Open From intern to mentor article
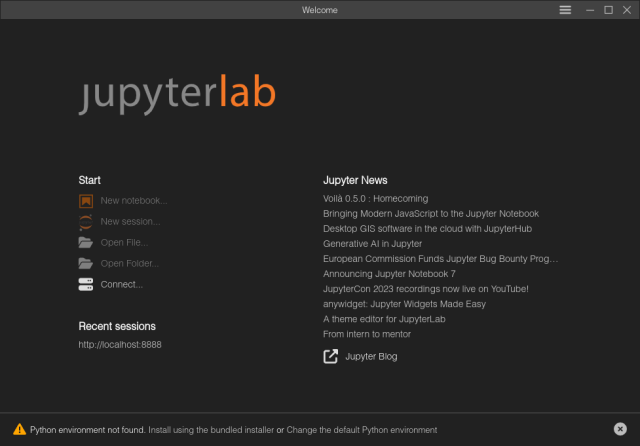640x446 pixels. tap(367, 335)
